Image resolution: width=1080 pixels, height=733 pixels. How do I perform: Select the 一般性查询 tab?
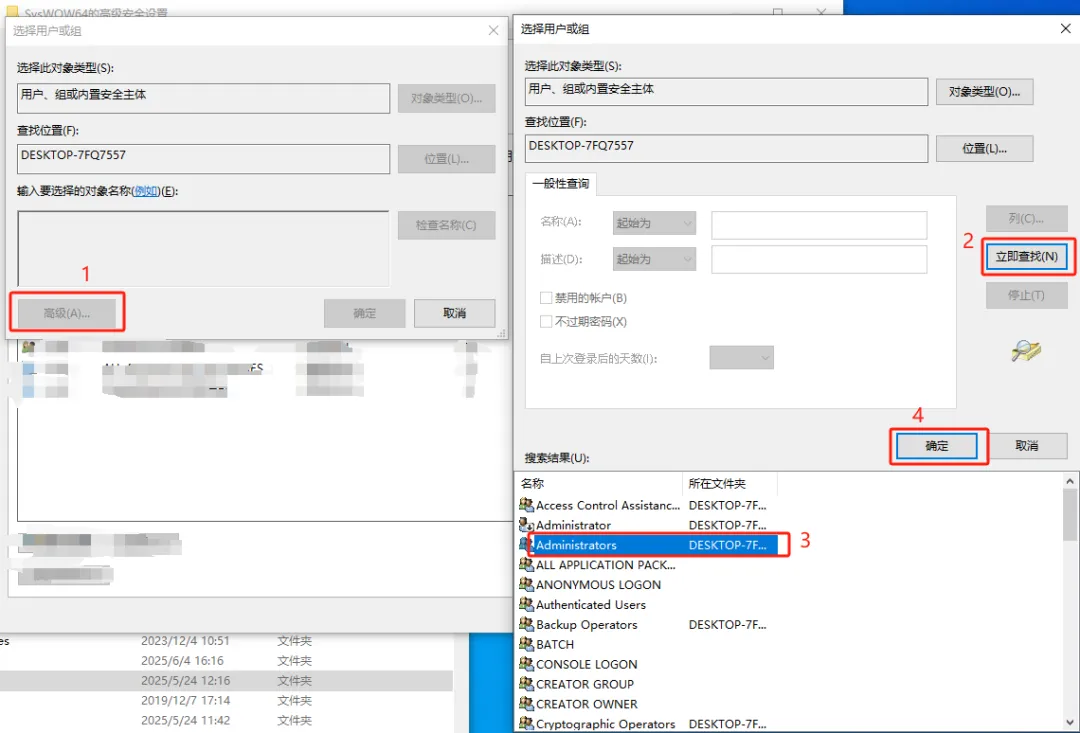(x=561, y=183)
